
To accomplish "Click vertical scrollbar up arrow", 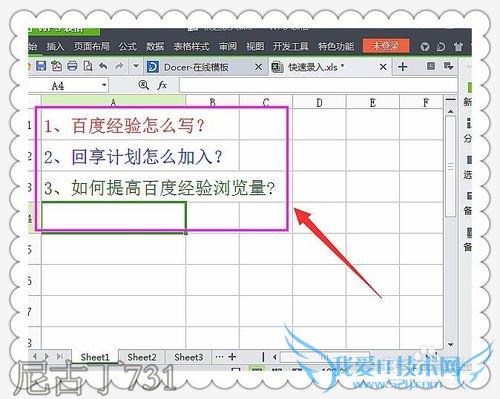I will pos(450,111).
